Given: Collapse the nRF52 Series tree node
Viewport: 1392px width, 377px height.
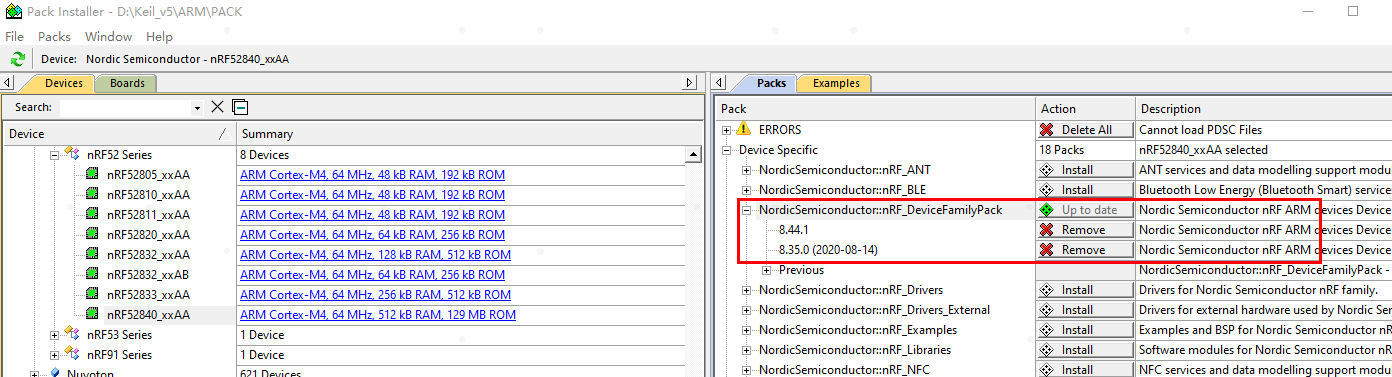Looking at the screenshot, I should (x=54, y=155).
